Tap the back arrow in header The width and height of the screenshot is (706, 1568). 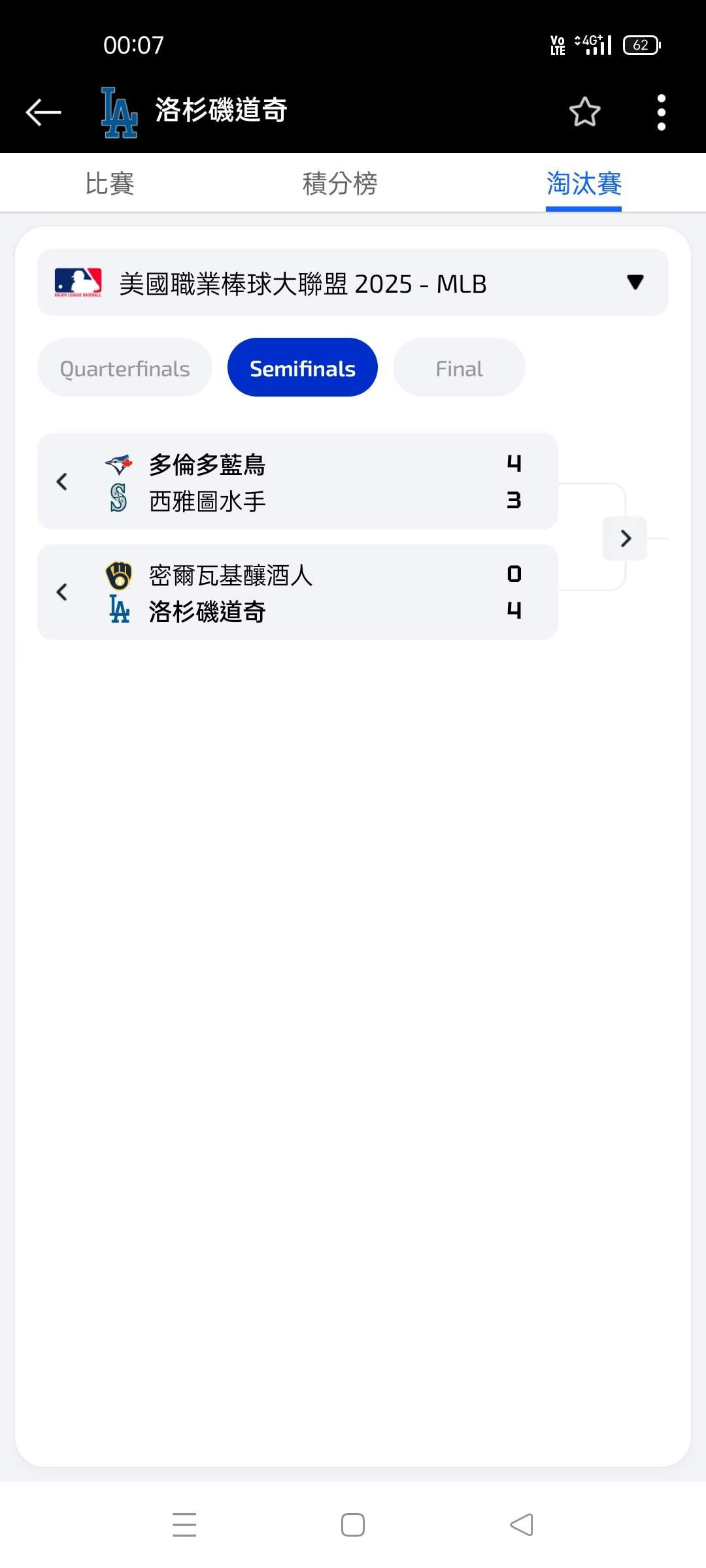coord(43,112)
